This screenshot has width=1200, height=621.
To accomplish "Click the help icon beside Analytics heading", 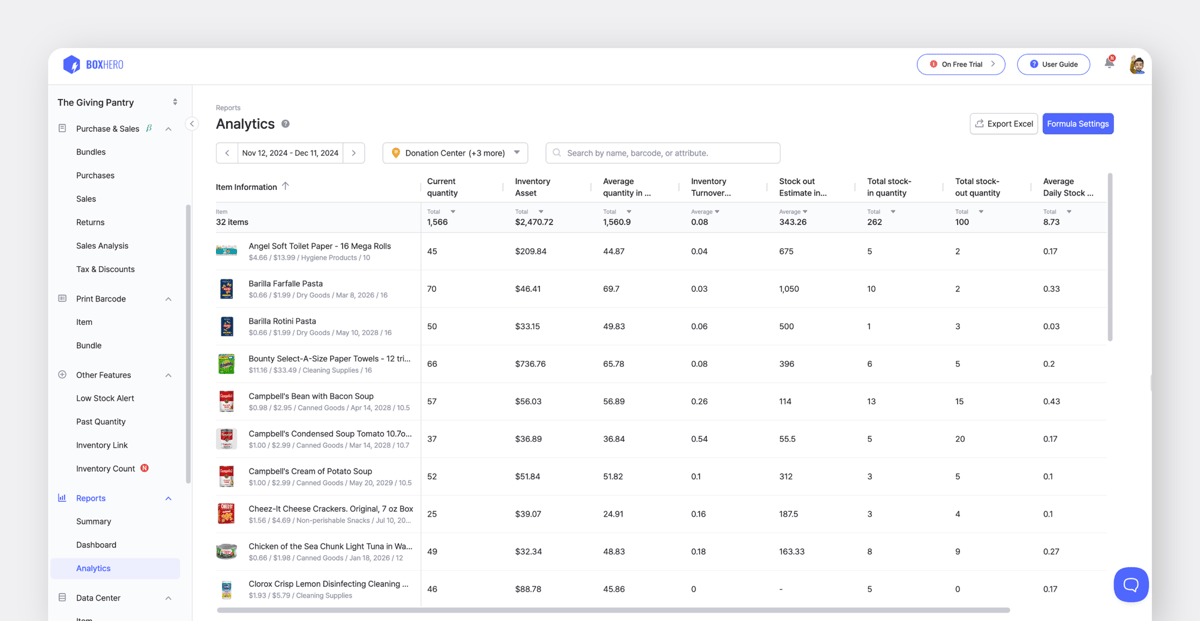I will 286,124.
